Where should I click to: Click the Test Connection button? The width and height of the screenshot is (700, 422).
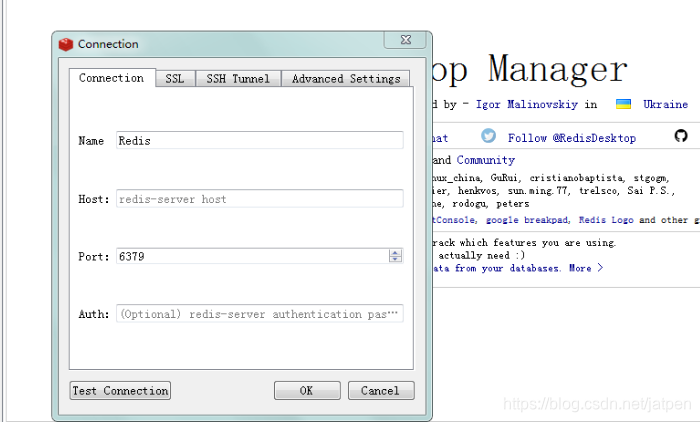pyautogui.click(x=120, y=391)
